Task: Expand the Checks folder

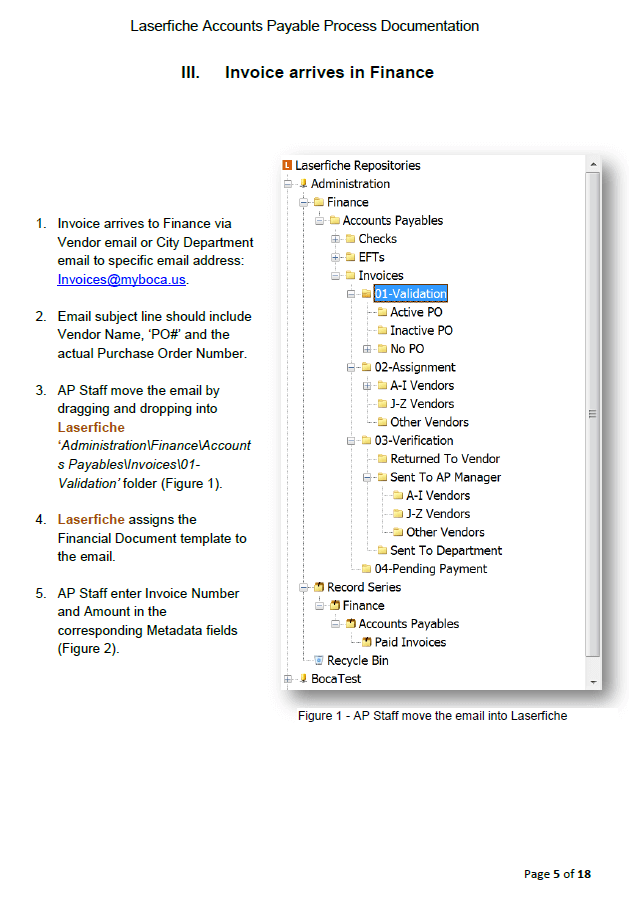Action: [335, 239]
